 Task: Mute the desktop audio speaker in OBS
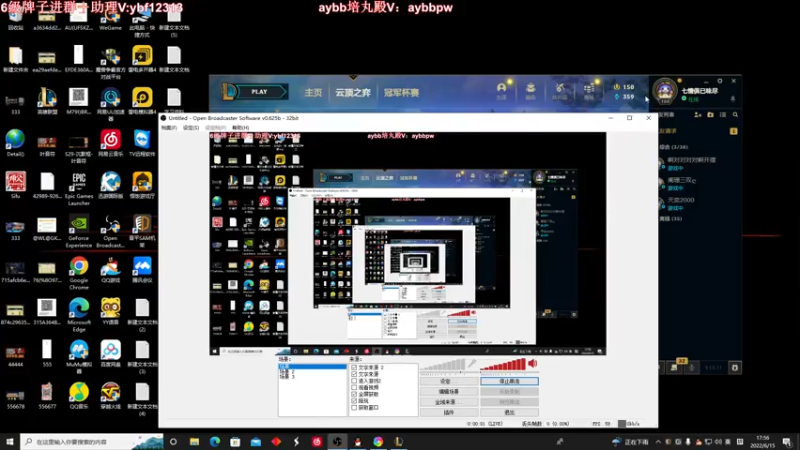point(532,363)
